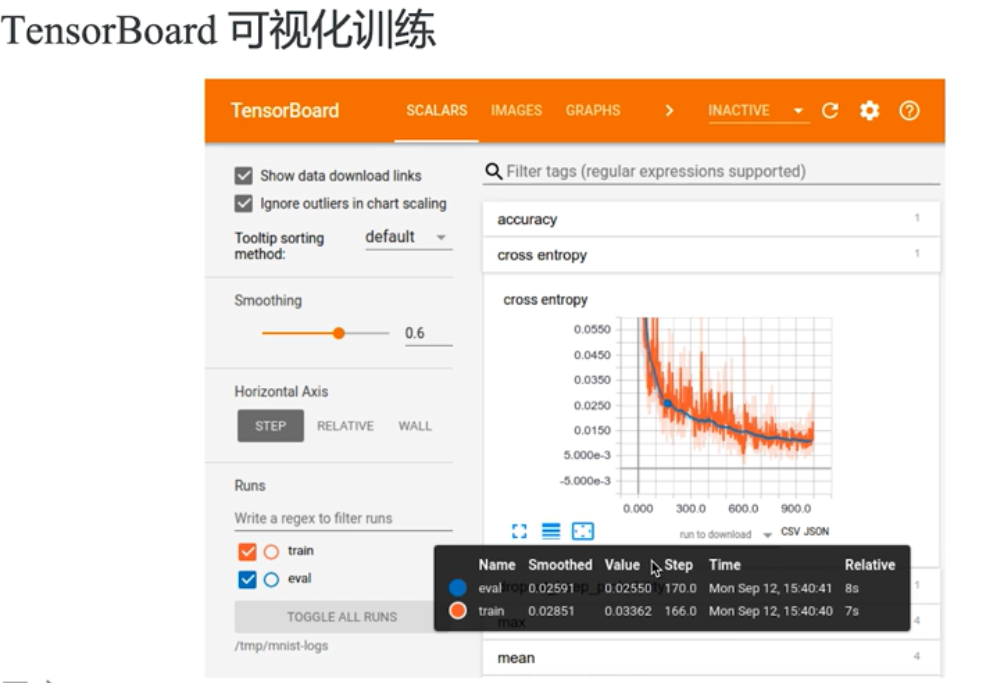Open the TensorBoard help icon
Screen dimensions: 989x683
(x=909, y=110)
